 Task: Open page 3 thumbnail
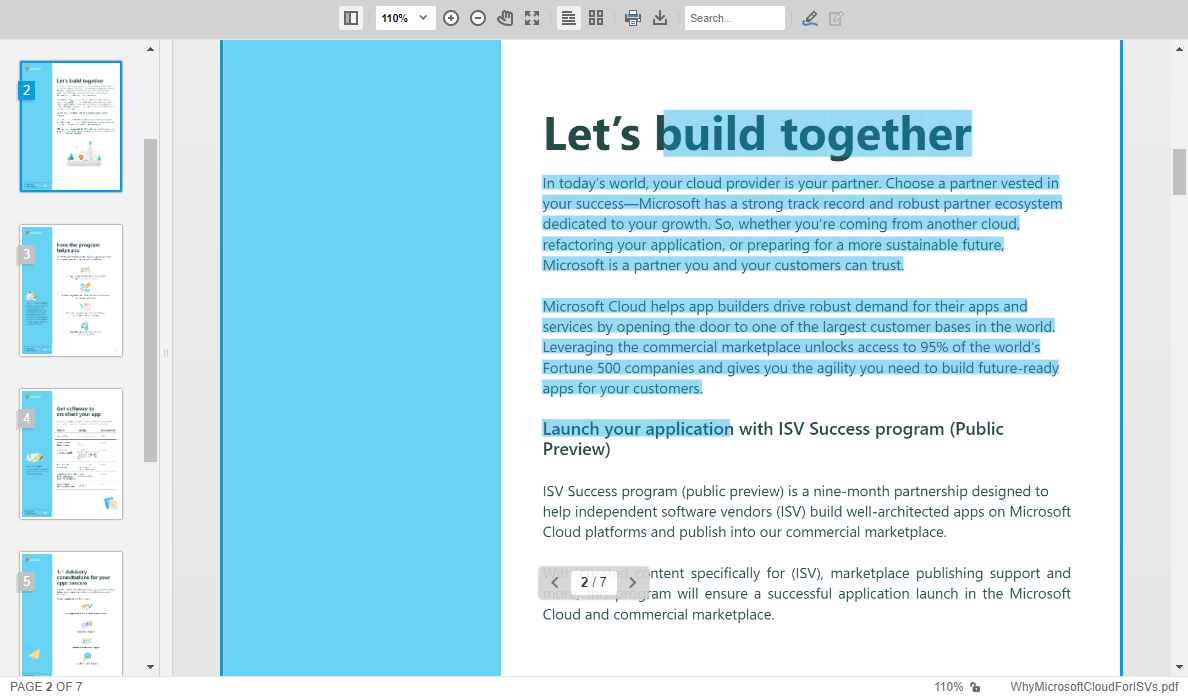click(x=71, y=290)
